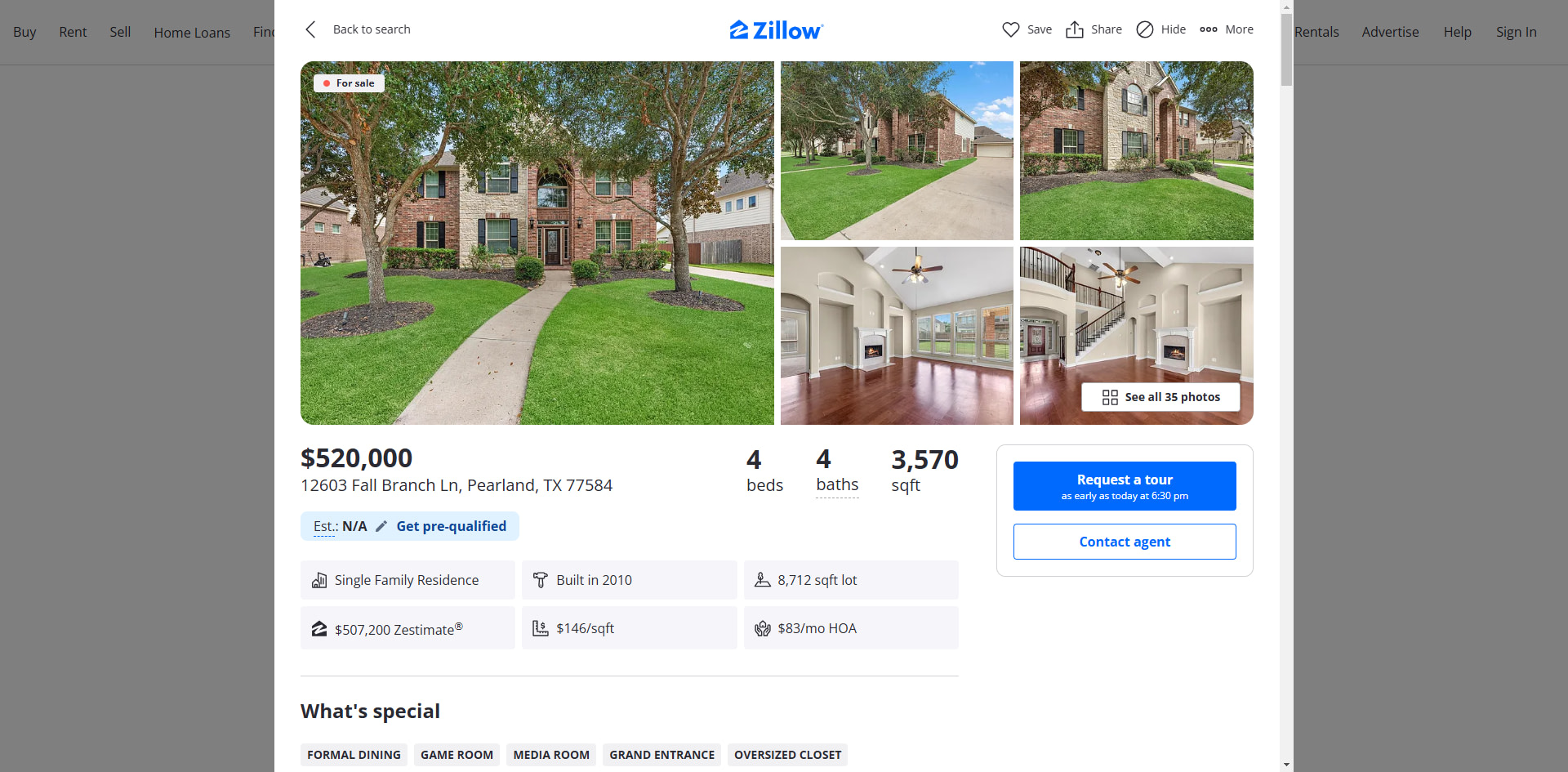Click the Hide listing circle icon
The height and width of the screenshot is (772, 1568).
point(1145,29)
